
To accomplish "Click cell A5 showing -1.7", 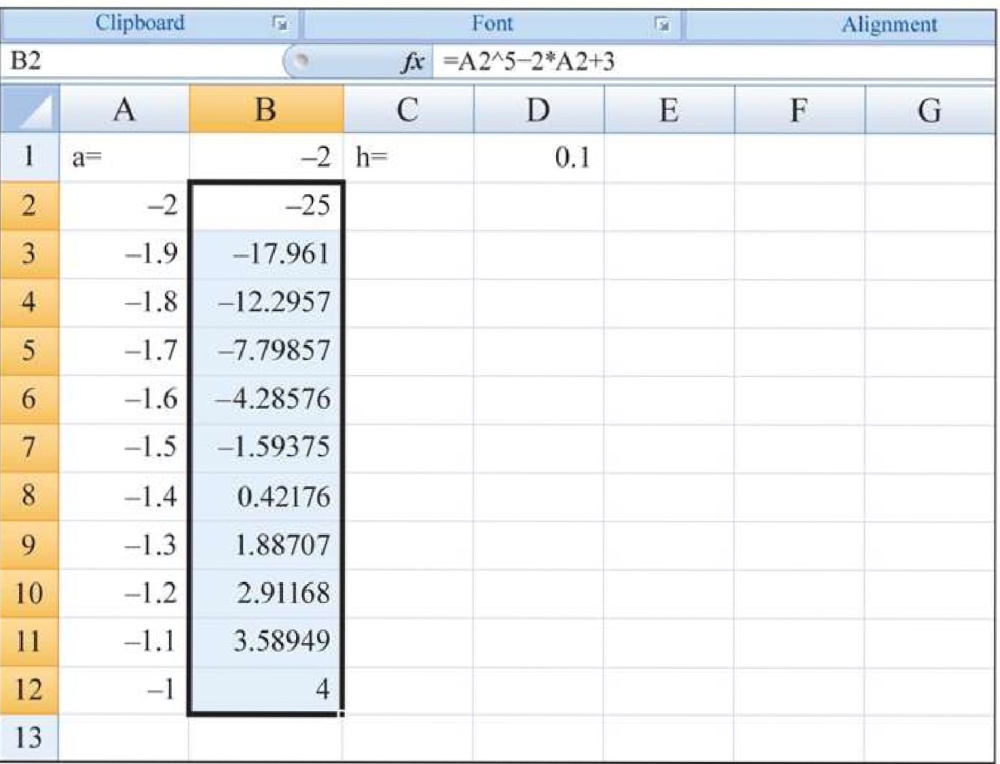I will [x=124, y=351].
